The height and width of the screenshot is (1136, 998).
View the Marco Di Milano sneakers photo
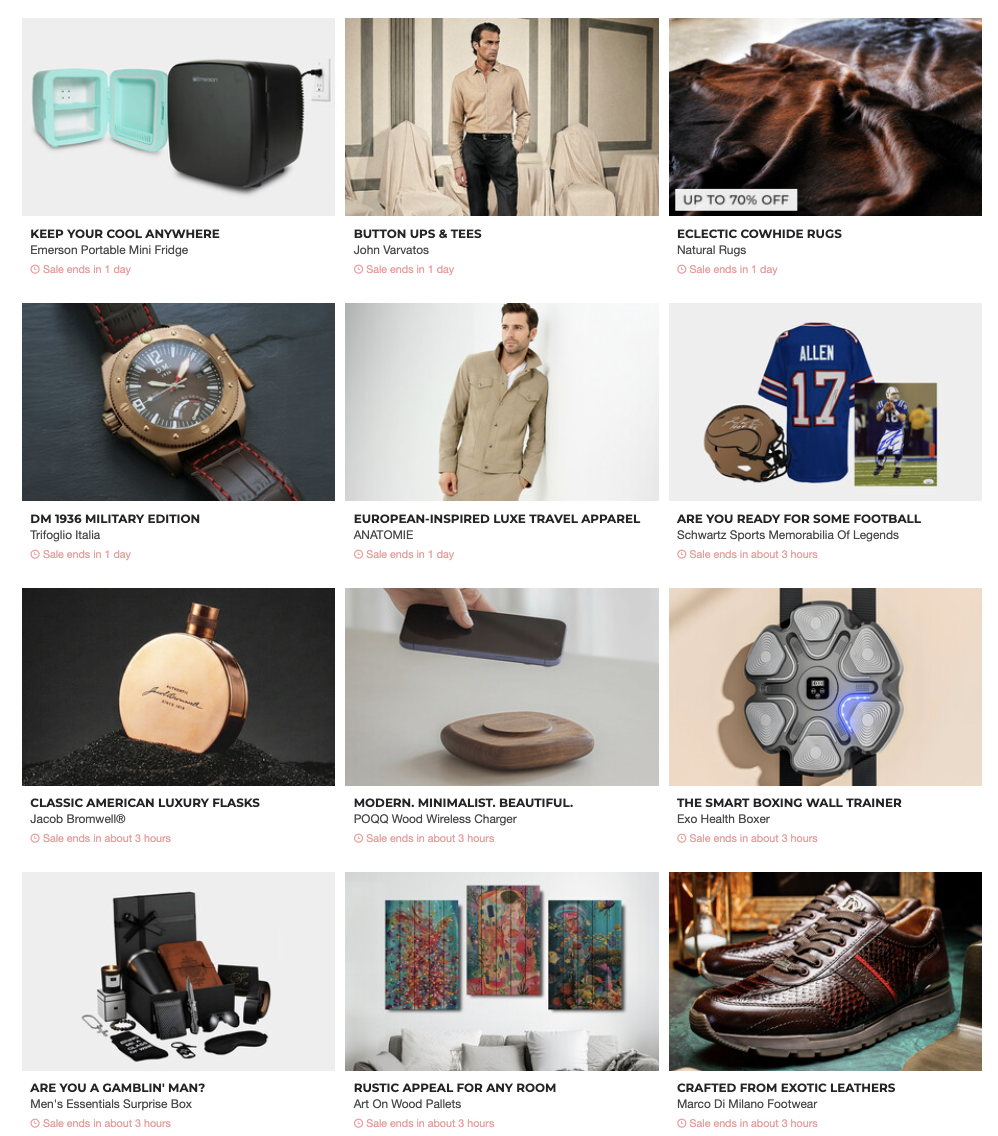pos(825,972)
